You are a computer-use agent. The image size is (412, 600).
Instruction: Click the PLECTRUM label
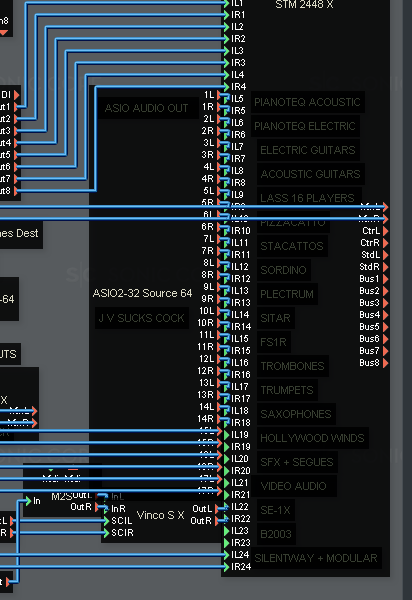(x=287, y=294)
